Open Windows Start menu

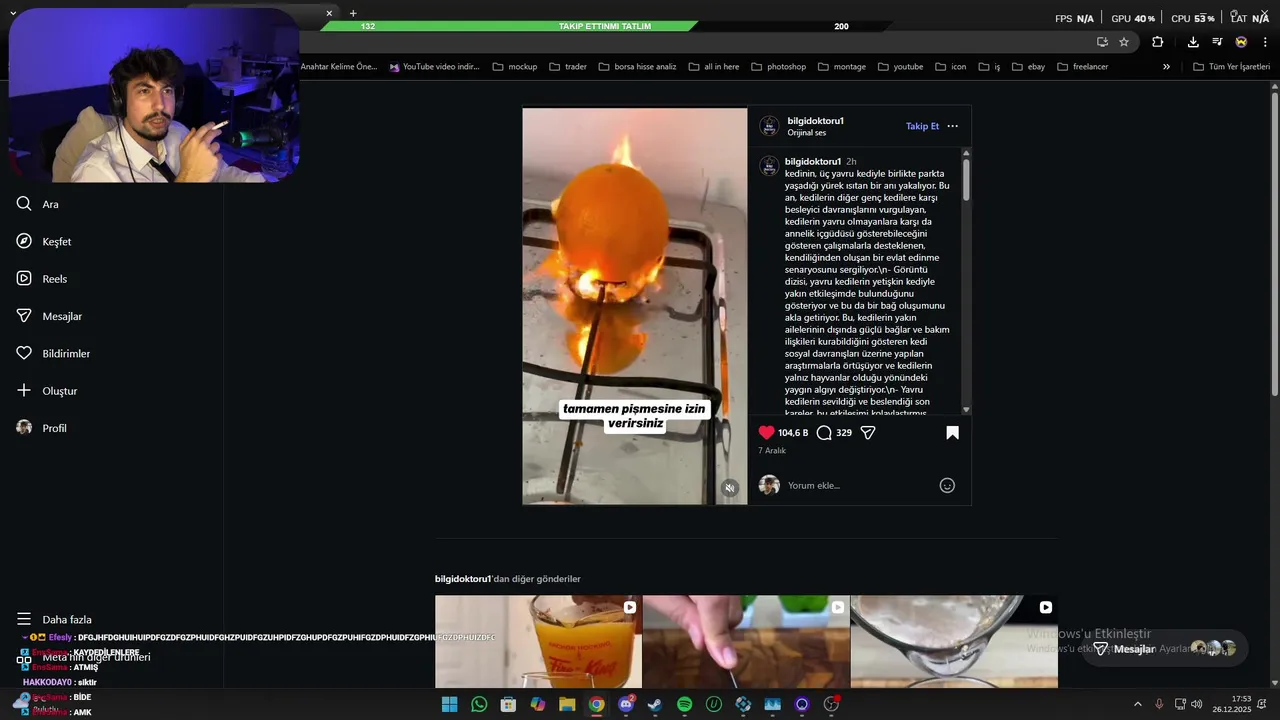coord(450,704)
